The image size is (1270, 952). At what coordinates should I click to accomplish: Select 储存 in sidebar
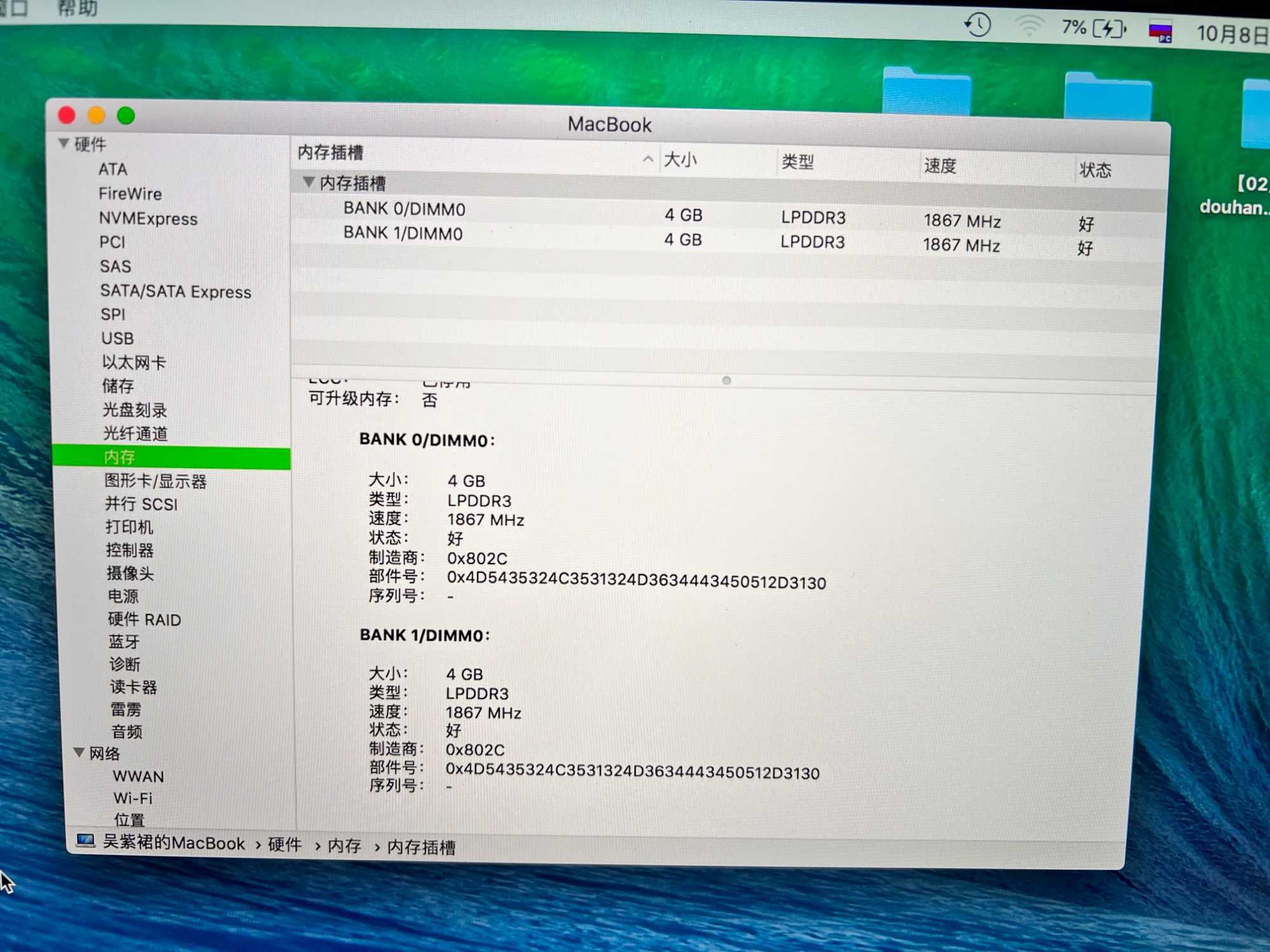(118, 386)
